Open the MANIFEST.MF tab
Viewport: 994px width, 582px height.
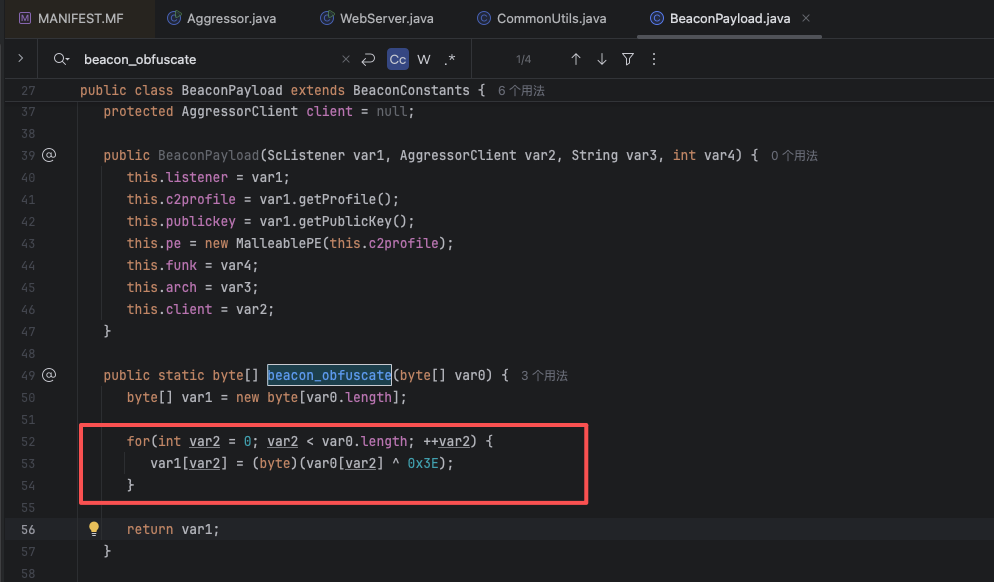(x=76, y=18)
